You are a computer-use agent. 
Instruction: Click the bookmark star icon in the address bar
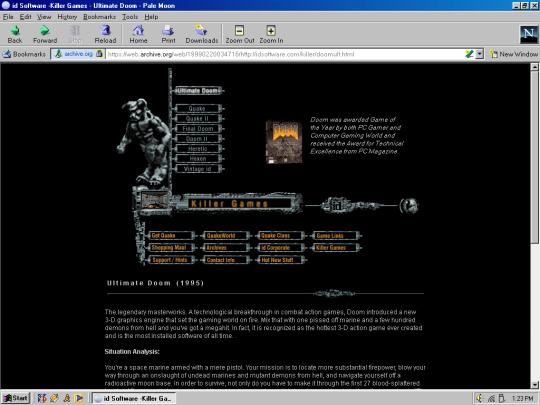click(469, 54)
